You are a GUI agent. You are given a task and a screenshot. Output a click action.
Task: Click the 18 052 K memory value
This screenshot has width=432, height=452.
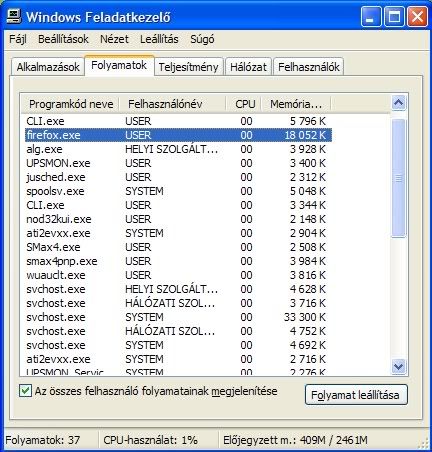point(305,135)
